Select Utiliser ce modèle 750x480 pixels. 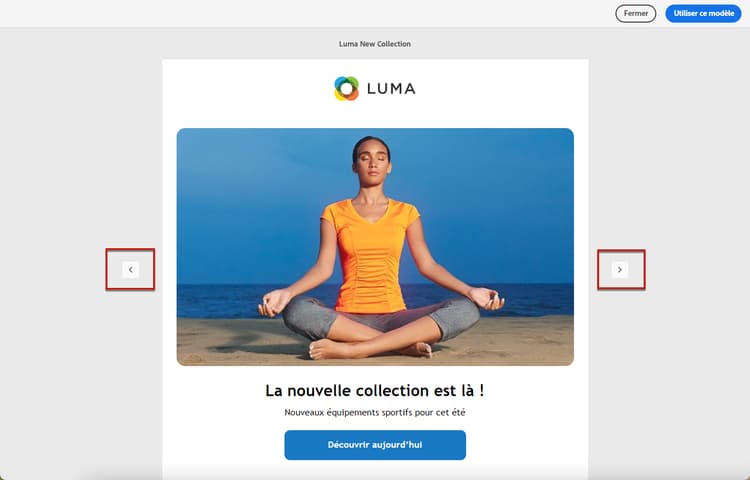(x=704, y=13)
